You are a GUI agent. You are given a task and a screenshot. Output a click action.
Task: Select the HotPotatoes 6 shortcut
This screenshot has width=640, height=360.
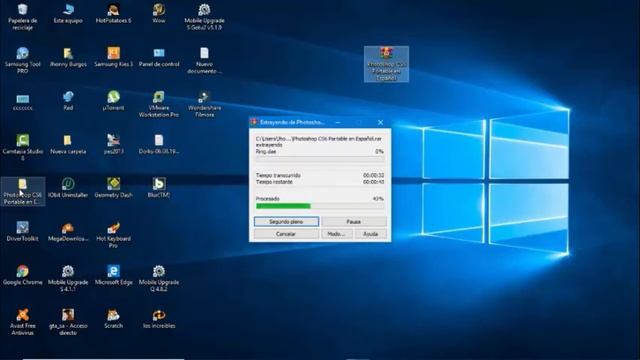(113, 13)
